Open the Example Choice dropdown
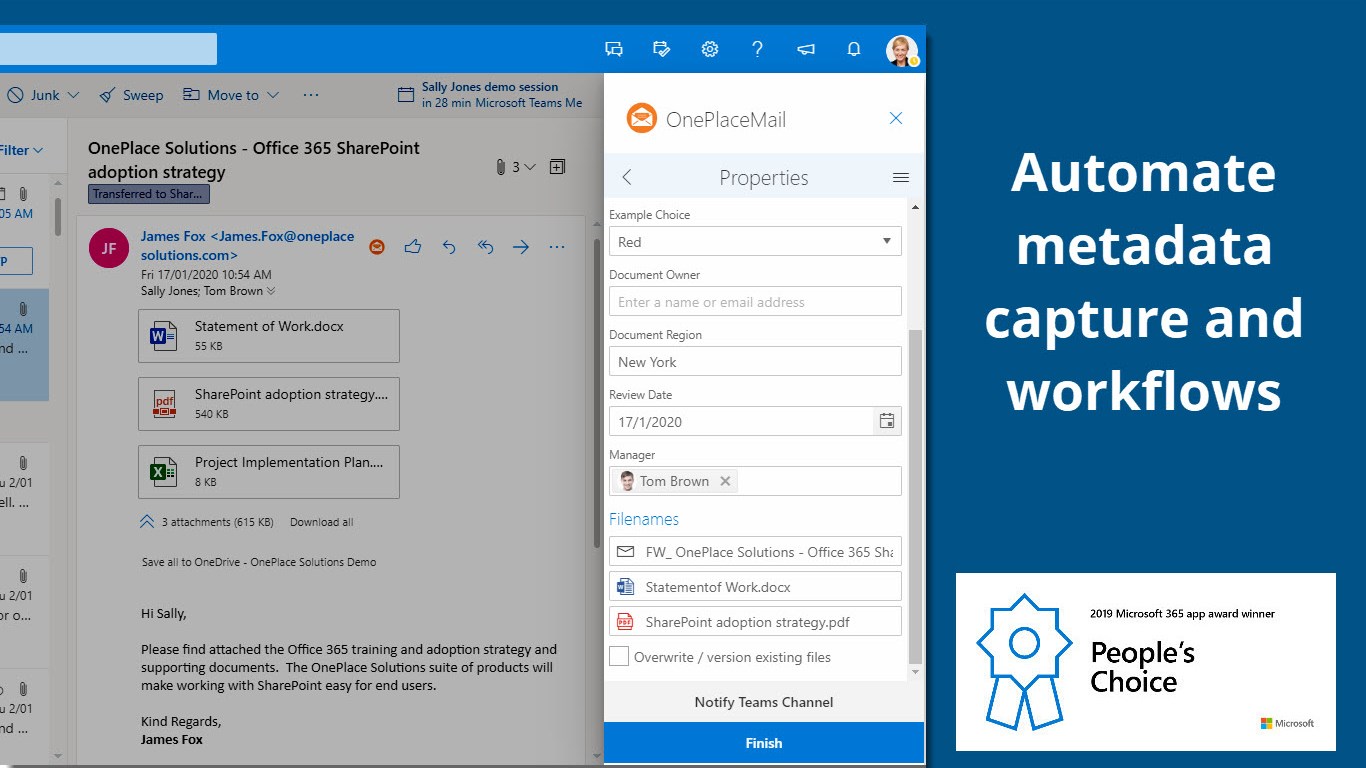Viewport: 1366px width, 768px height. pos(755,241)
